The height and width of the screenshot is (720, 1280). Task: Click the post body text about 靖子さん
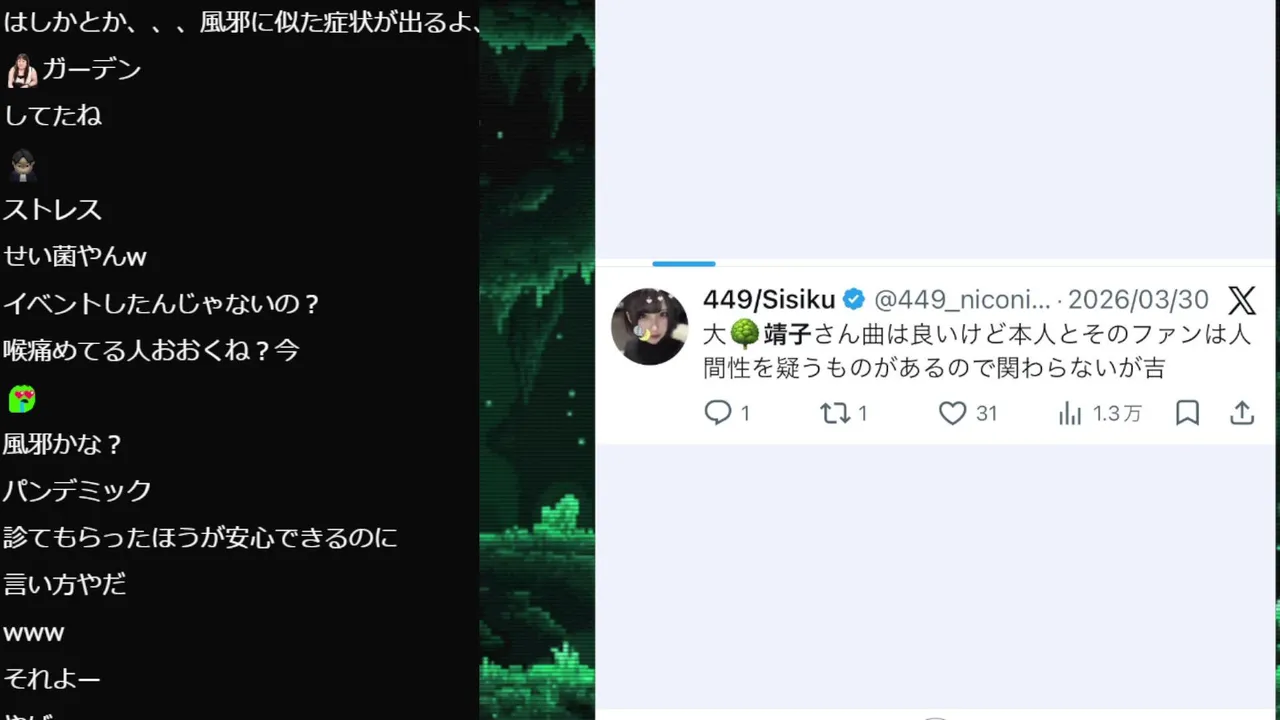[x=977, y=350]
